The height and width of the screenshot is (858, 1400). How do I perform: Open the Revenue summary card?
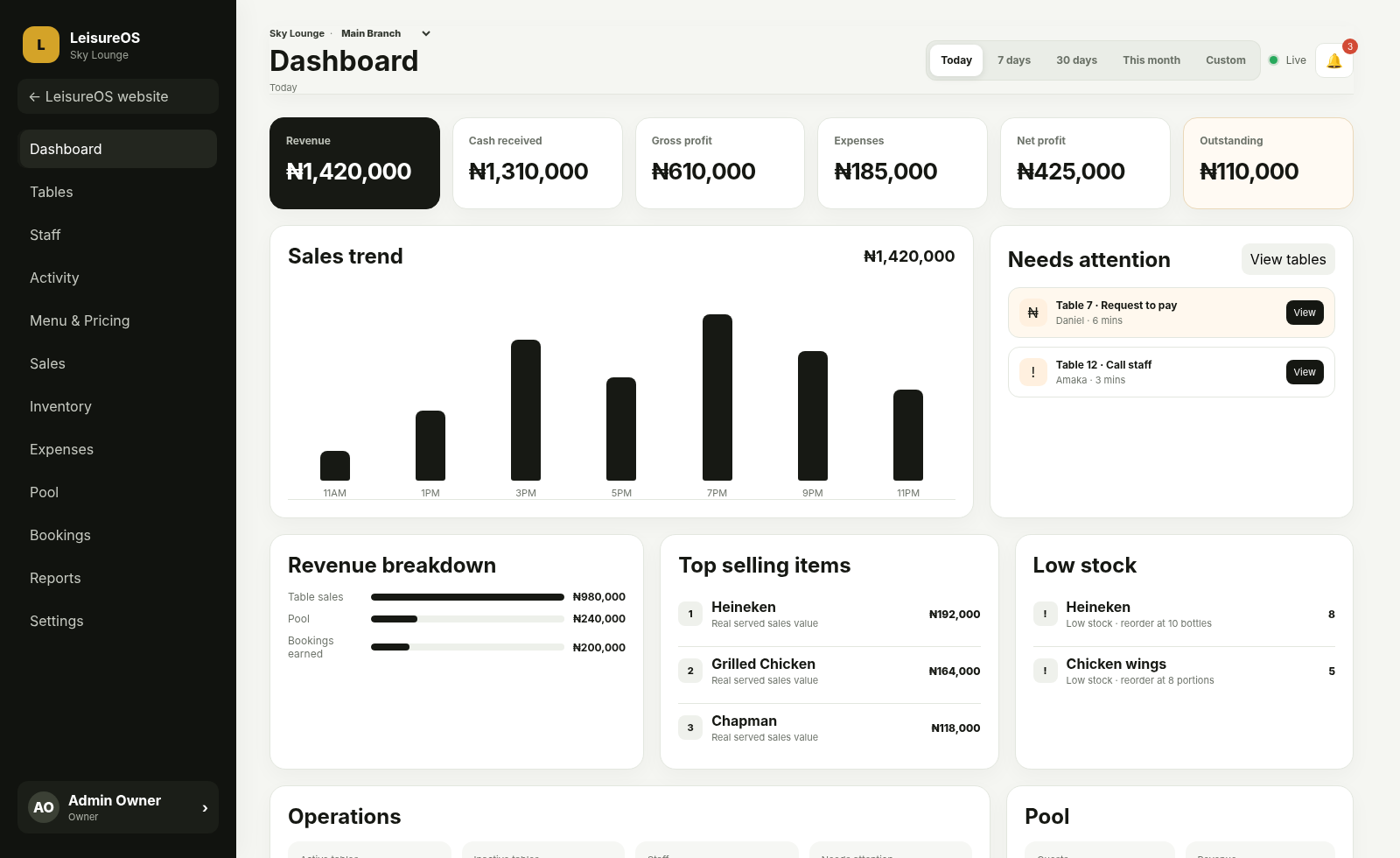pyautogui.click(x=354, y=163)
